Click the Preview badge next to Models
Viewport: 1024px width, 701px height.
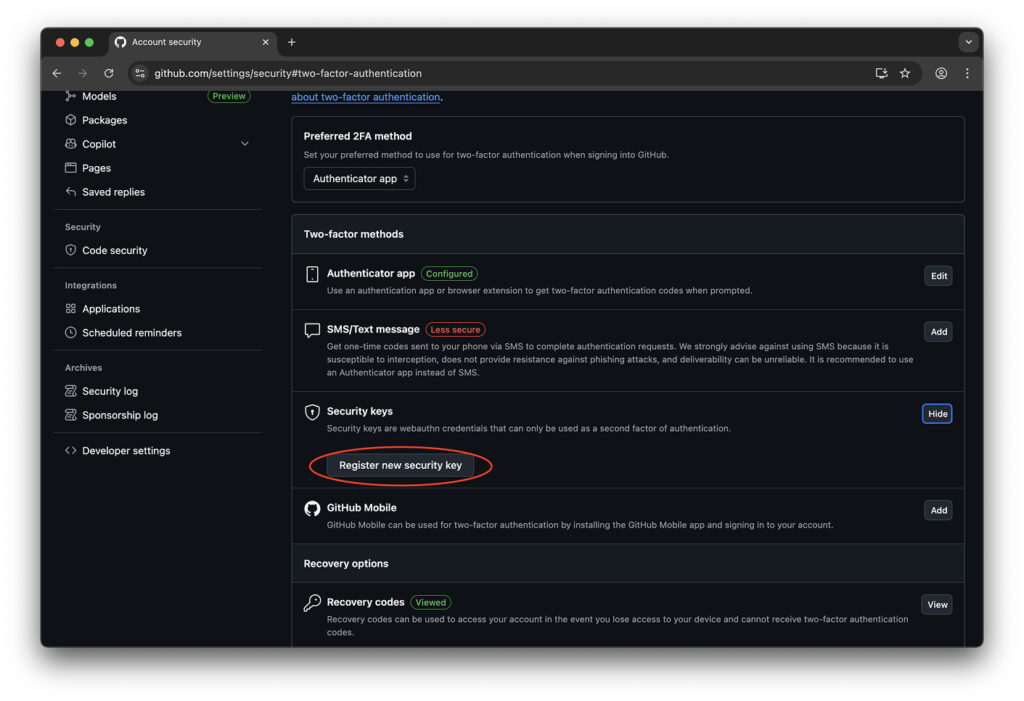(229, 96)
